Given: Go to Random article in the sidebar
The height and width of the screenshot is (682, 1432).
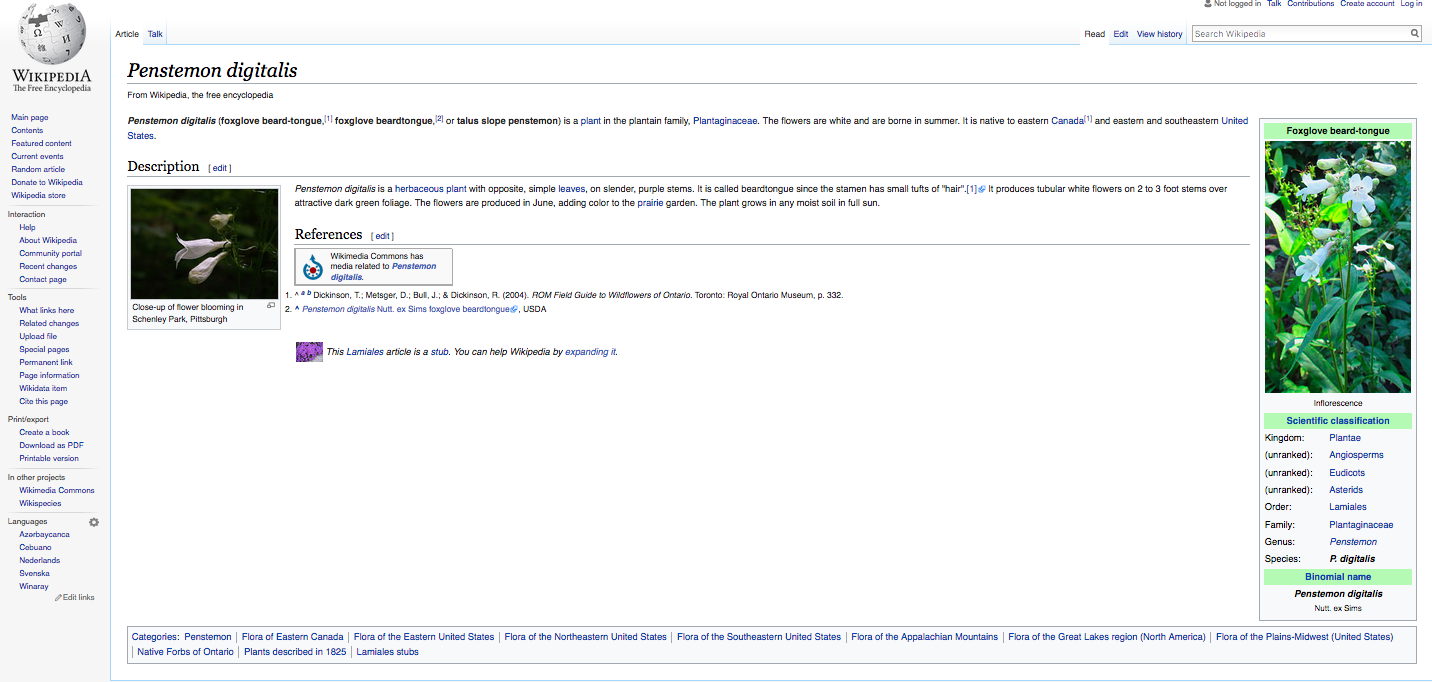Looking at the screenshot, I should coord(38,169).
